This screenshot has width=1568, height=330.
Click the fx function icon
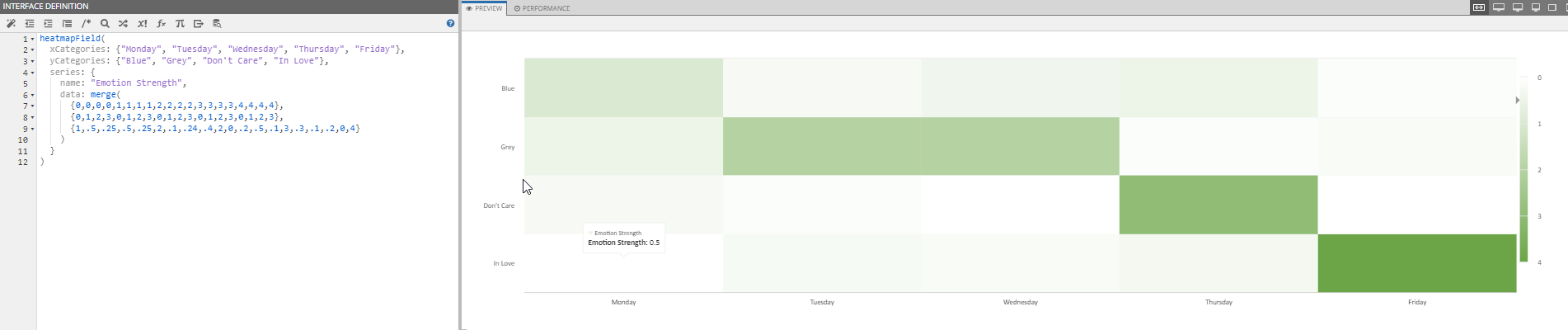[161, 24]
